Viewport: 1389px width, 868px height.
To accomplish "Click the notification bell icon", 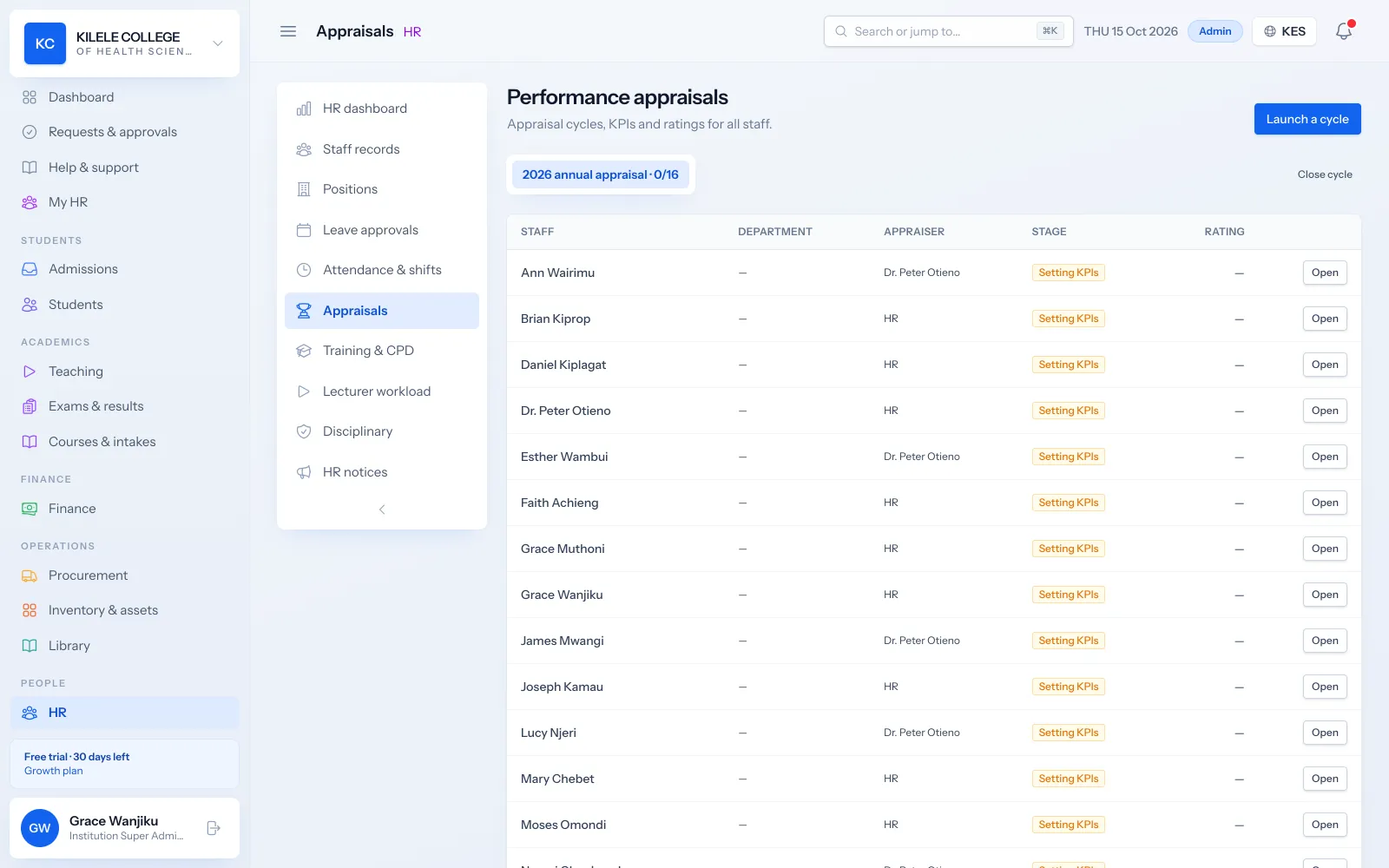I will point(1344,31).
